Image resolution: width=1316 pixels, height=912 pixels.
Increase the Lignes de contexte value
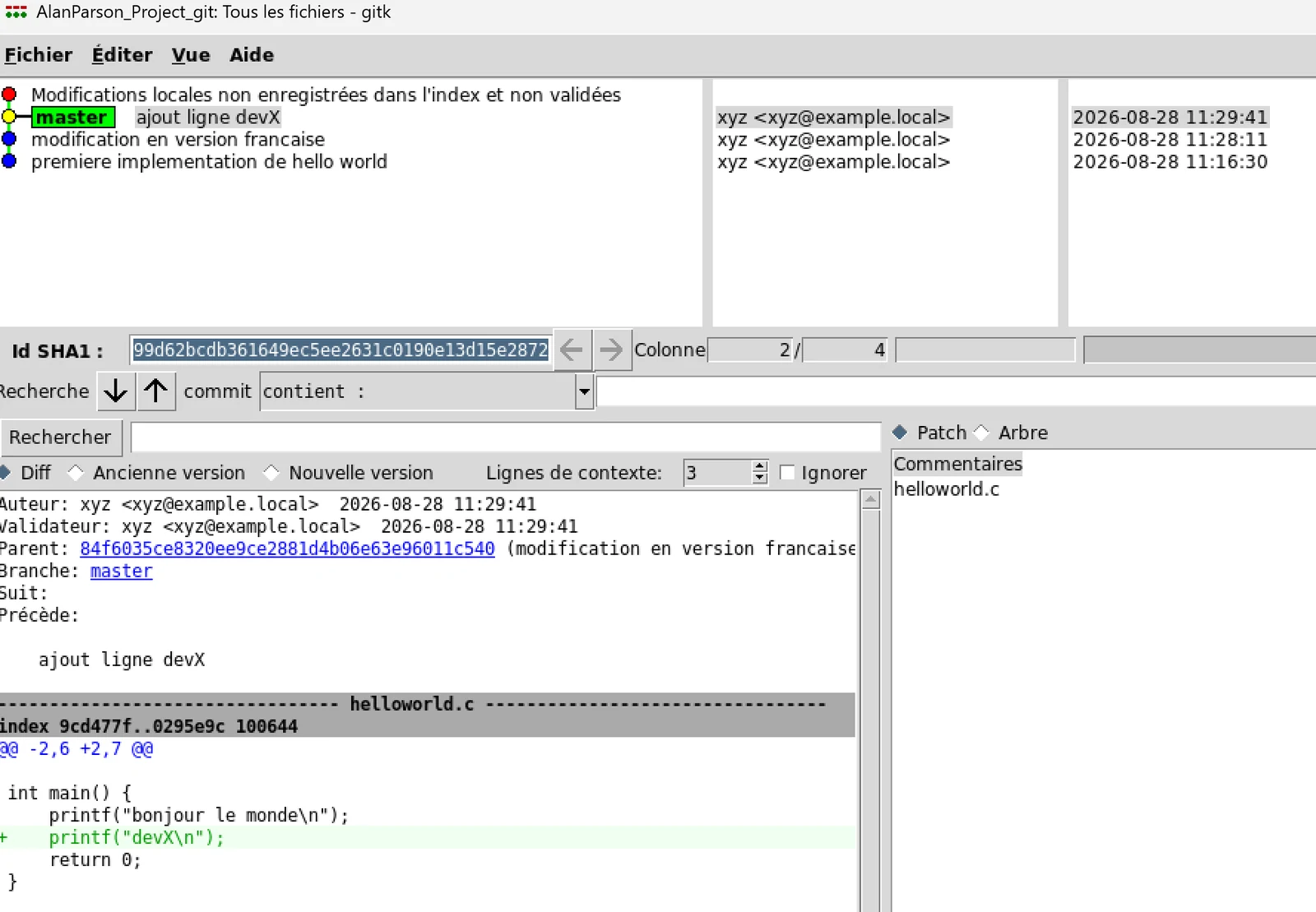point(760,467)
